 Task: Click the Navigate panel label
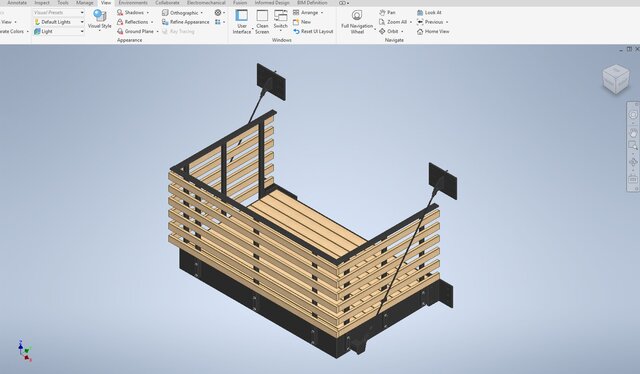click(x=394, y=40)
